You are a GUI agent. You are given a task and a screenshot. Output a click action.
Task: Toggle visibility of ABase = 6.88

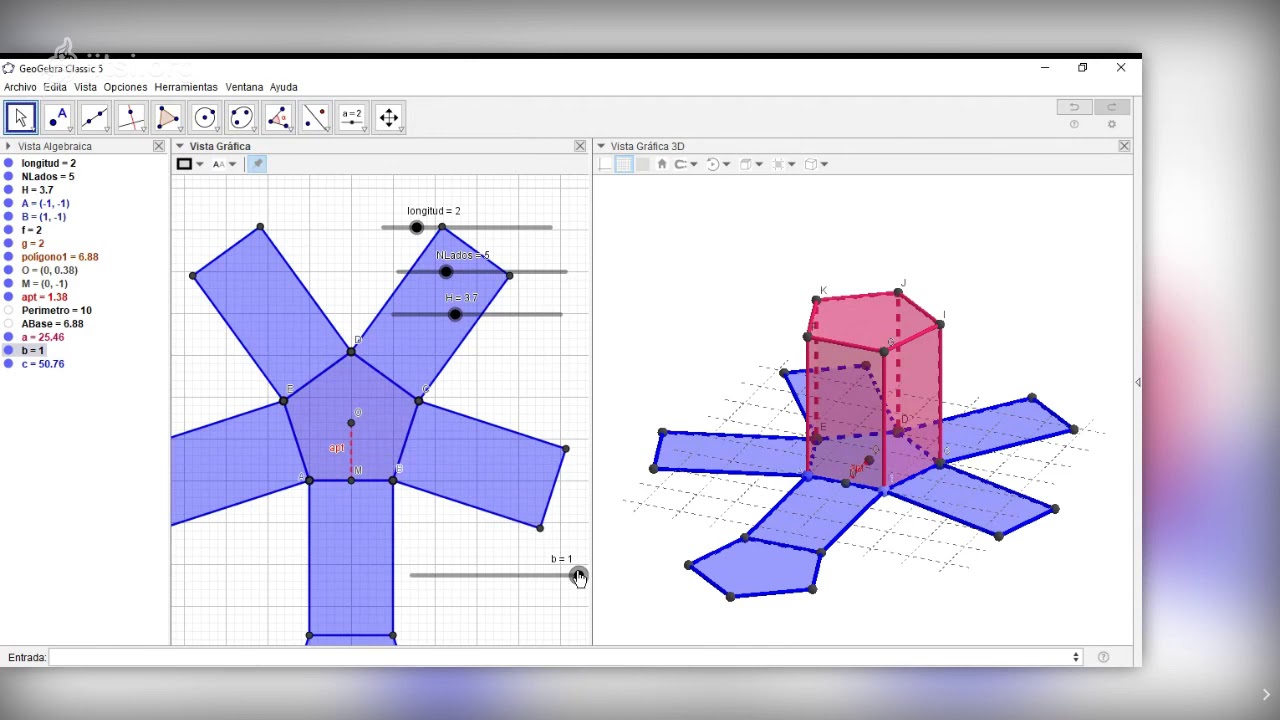tap(9, 324)
